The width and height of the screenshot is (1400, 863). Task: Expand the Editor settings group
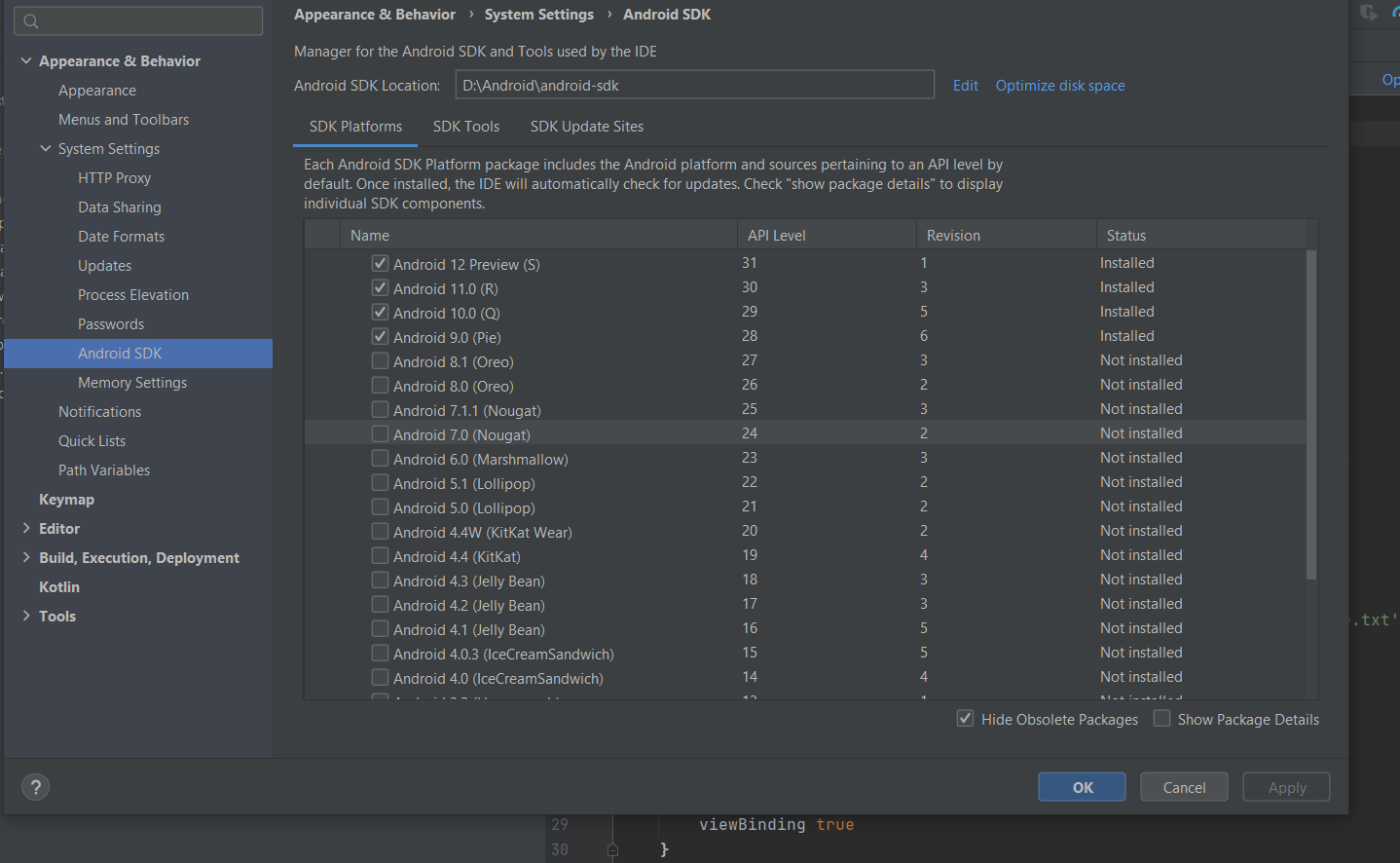(x=26, y=528)
